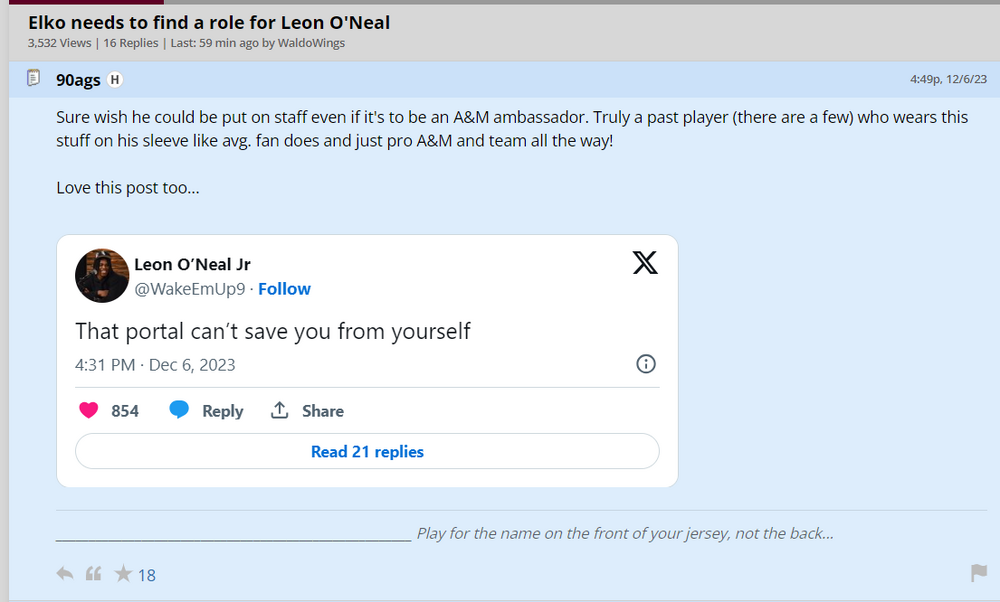The image size is (1000, 602).
Task: Follow @WakeEmUp9 on the embedded tweet
Action: click(x=284, y=289)
